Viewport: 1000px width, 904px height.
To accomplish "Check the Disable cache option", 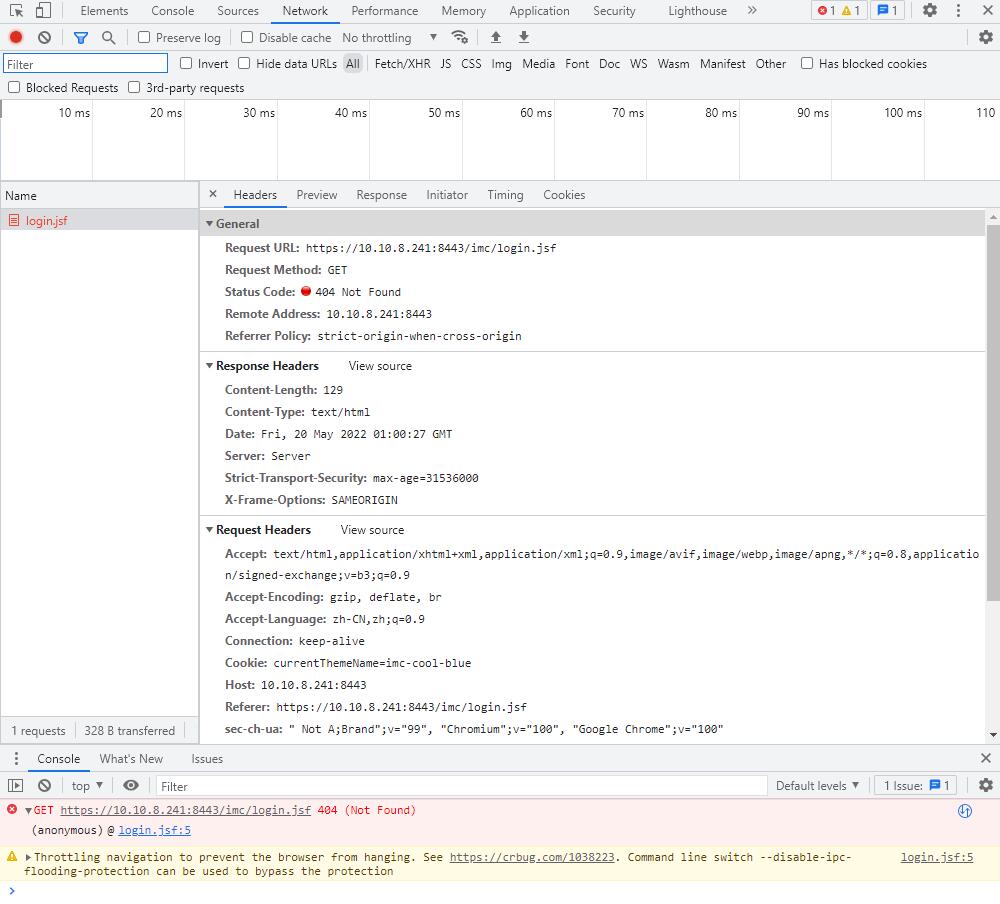I will pyautogui.click(x=247, y=37).
